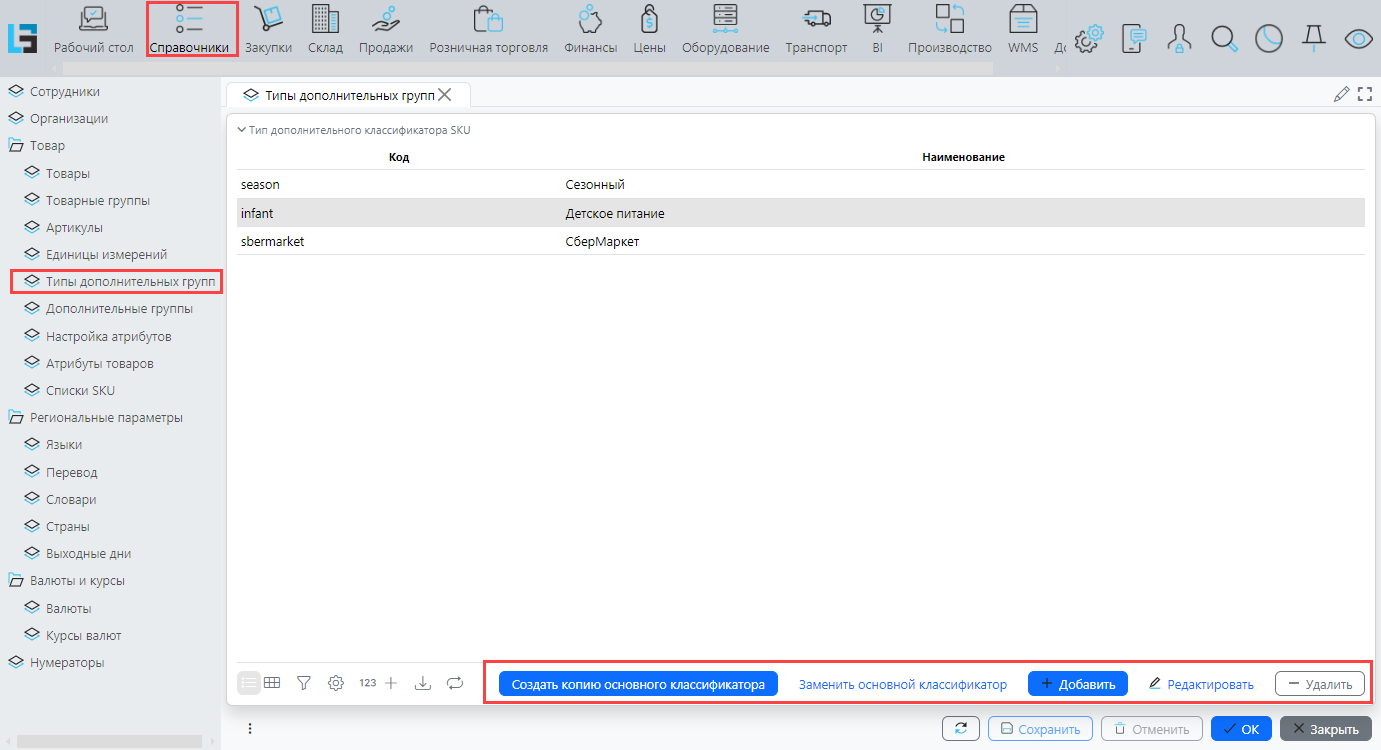This screenshot has width=1381, height=750.
Task: Open table settings gear icon
Action: click(336, 683)
